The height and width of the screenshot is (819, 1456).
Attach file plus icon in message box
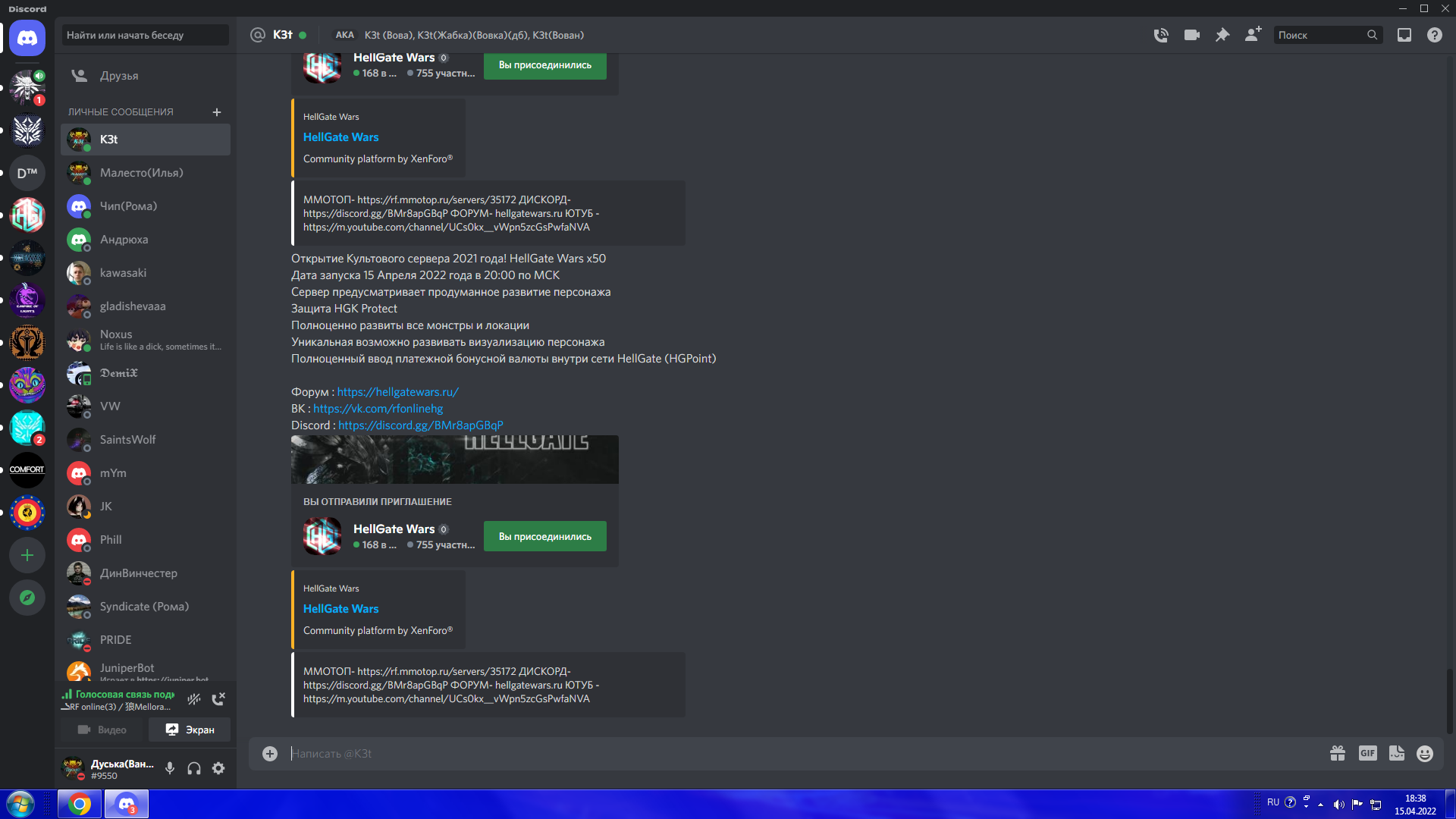click(x=270, y=753)
